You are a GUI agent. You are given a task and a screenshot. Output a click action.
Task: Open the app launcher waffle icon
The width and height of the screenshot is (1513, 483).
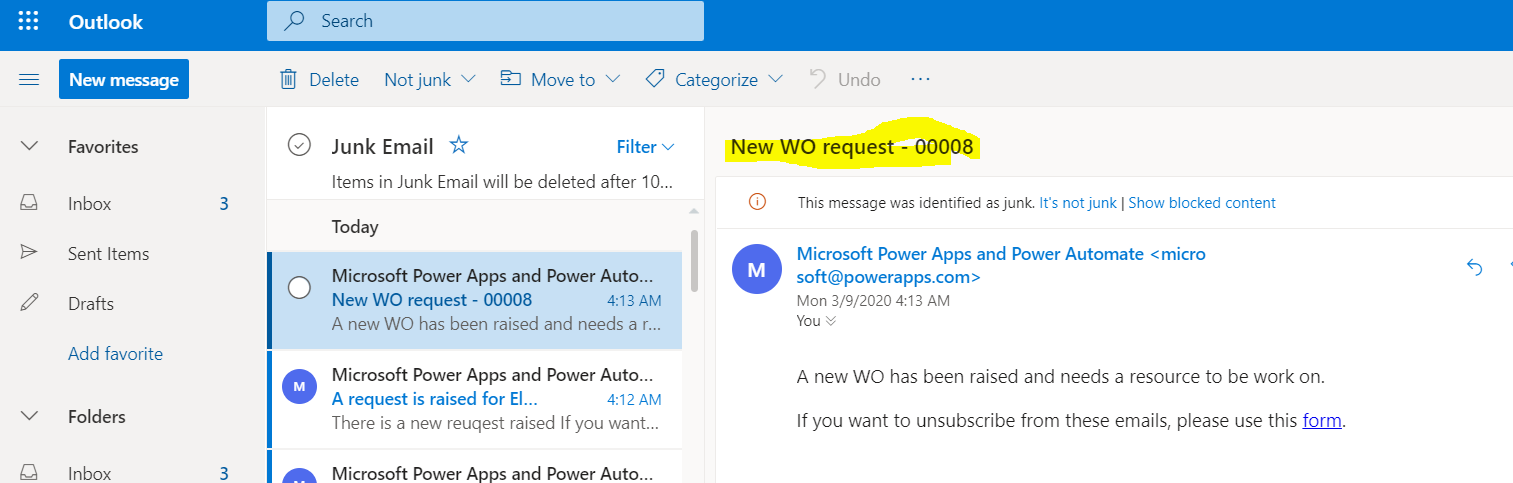[x=29, y=21]
